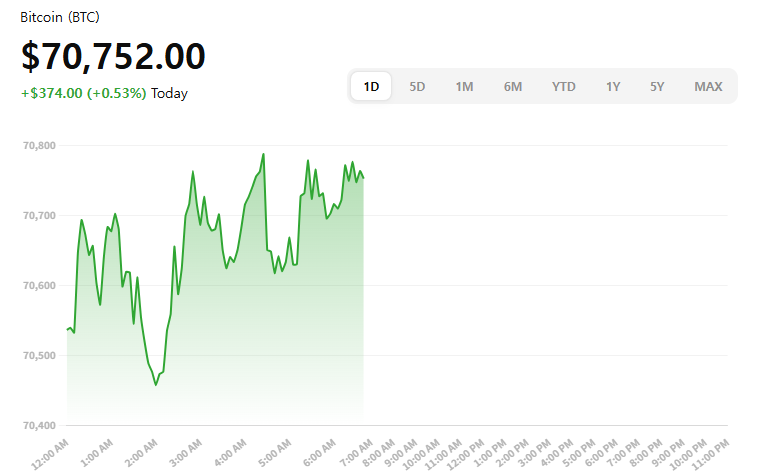Screen dimensions: 758x471
Task: Click the lowest dip on the price line
Action: [x=156, y=385]
